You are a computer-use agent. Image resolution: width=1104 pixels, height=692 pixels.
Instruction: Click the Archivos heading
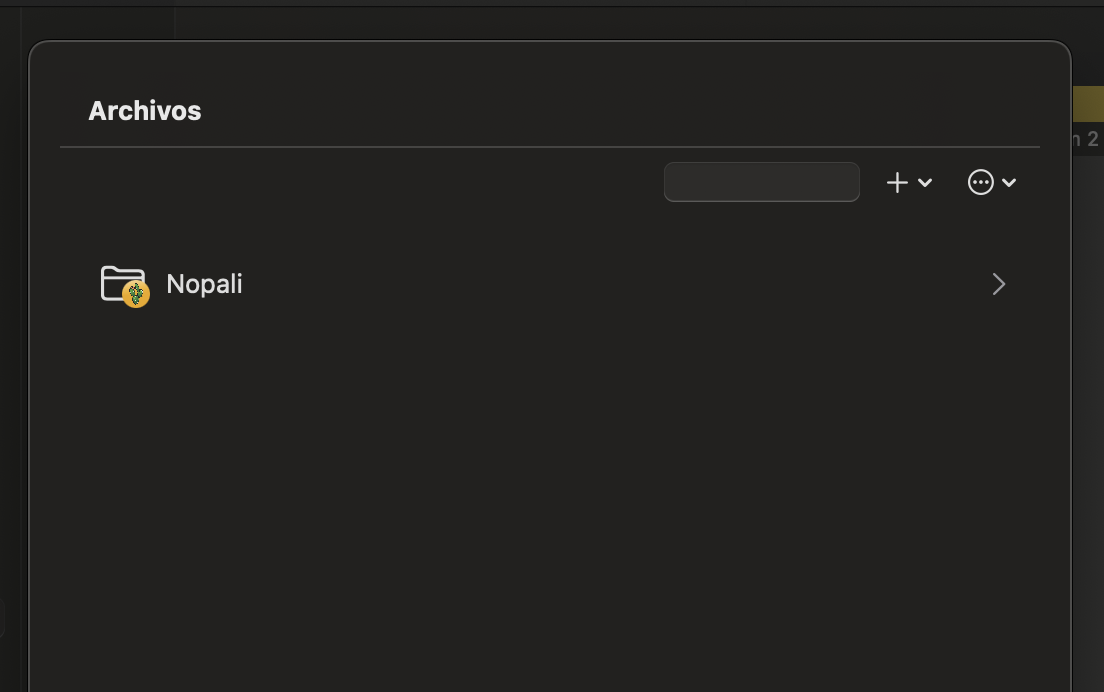[x=145, y=111]
